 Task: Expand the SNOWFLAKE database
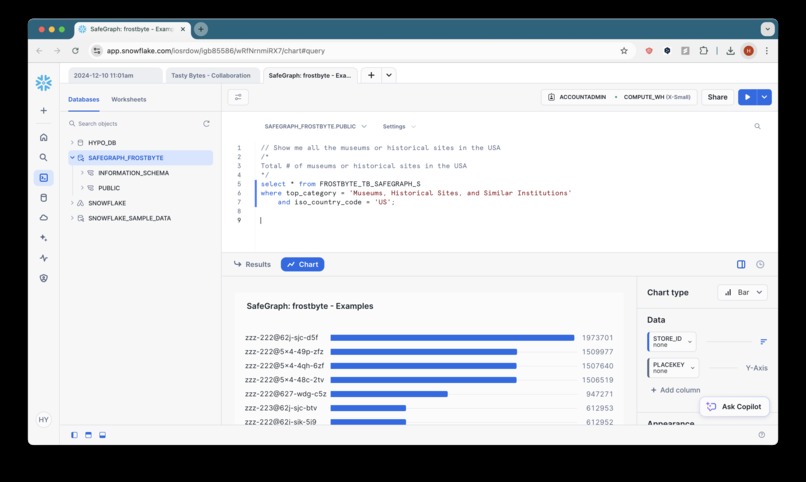pyautogui.click(x=72, y=203)
